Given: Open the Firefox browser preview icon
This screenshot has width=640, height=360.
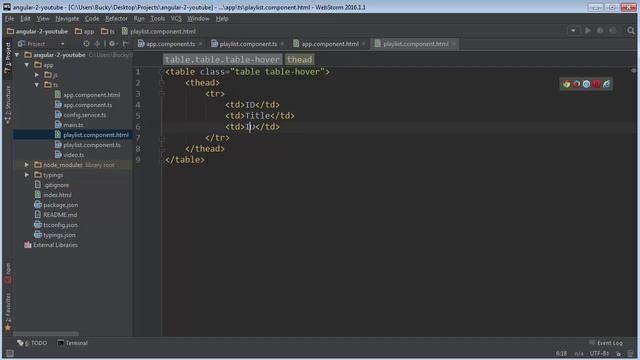Looking at the screenshot, I should tap(576, 84).
